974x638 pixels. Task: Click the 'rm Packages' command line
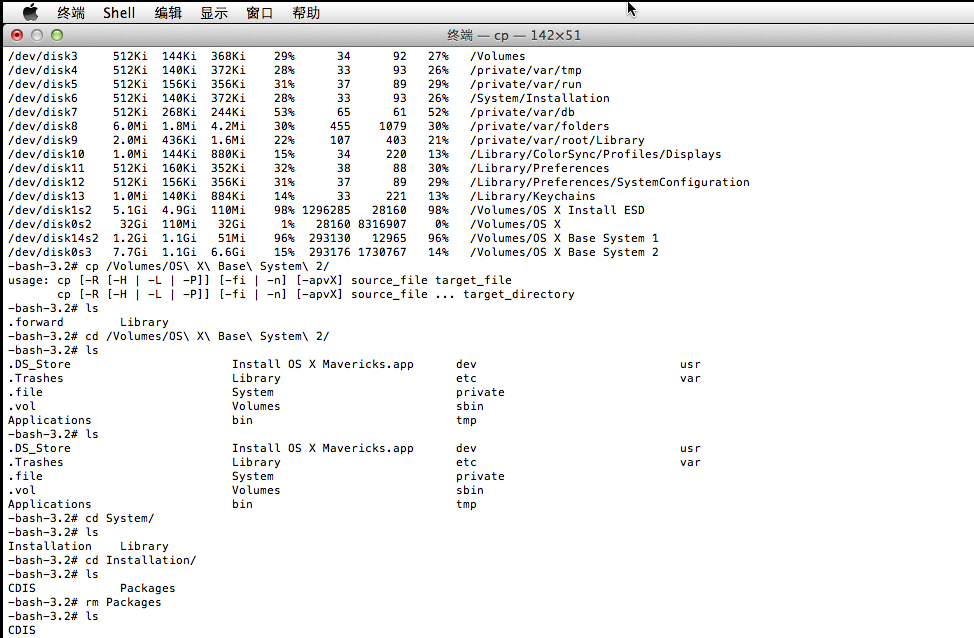click(123, 602)
